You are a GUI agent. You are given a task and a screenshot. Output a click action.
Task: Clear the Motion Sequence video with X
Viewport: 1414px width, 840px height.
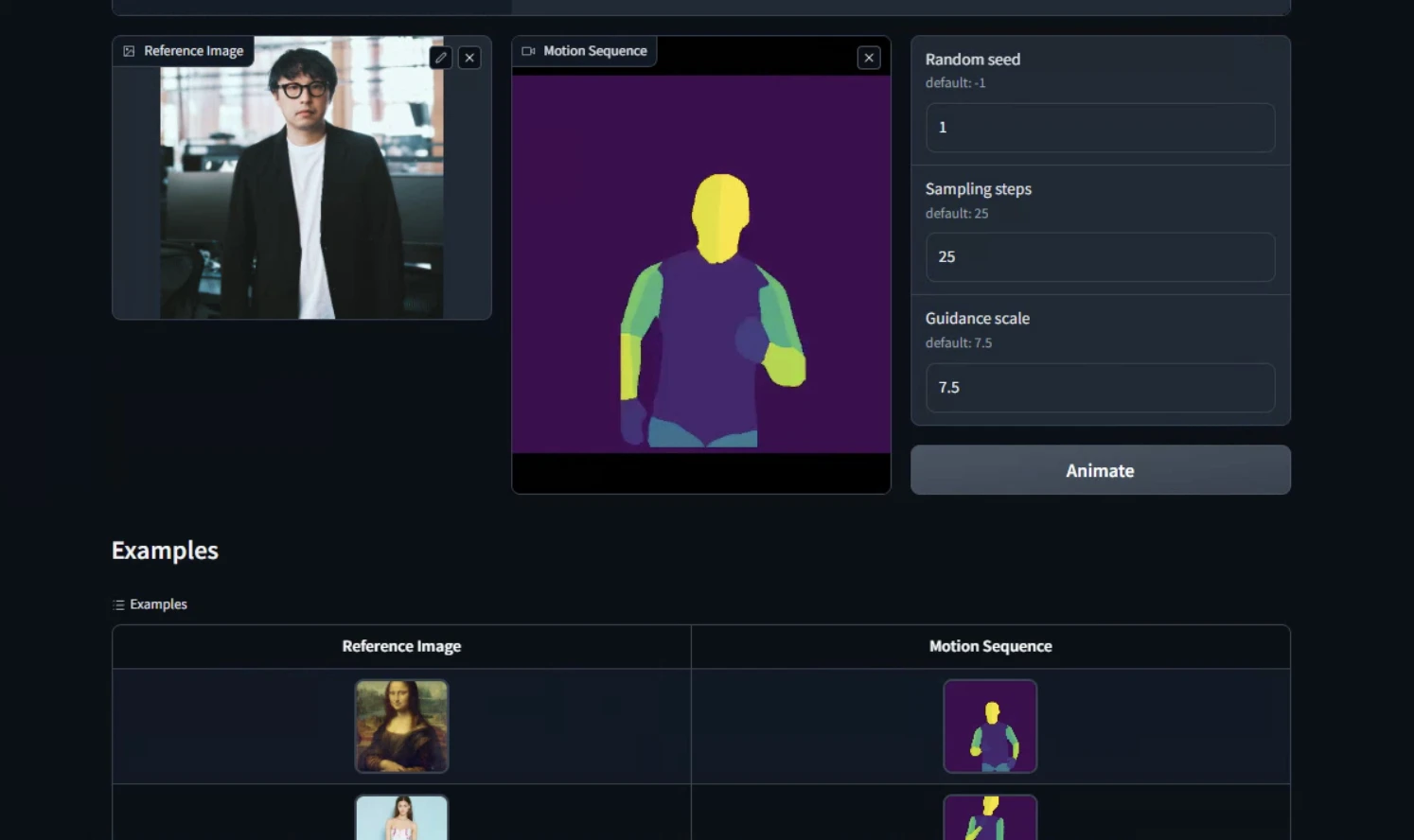tap(869, 58)
